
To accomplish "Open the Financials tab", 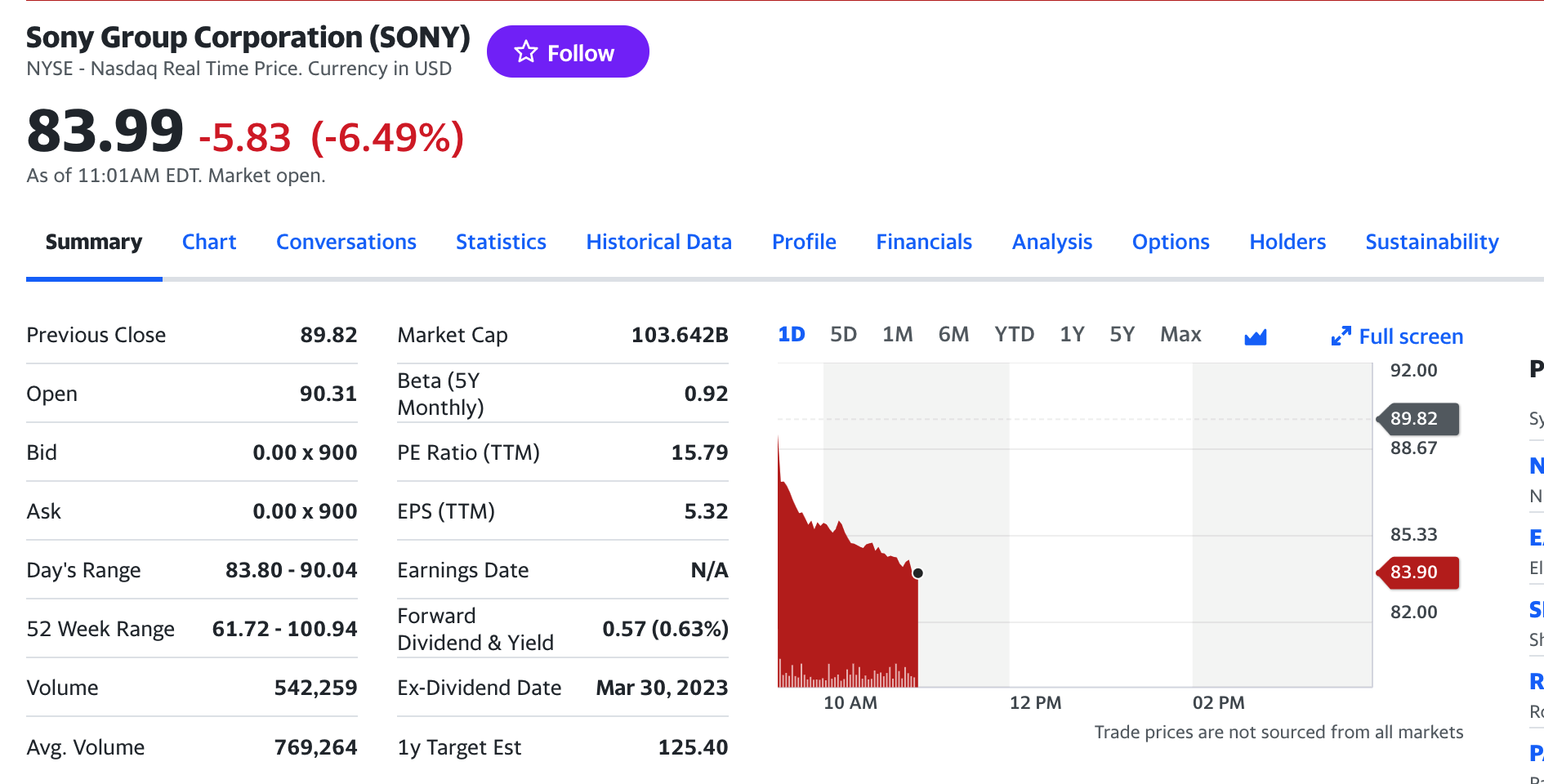I will pos(924,242).
